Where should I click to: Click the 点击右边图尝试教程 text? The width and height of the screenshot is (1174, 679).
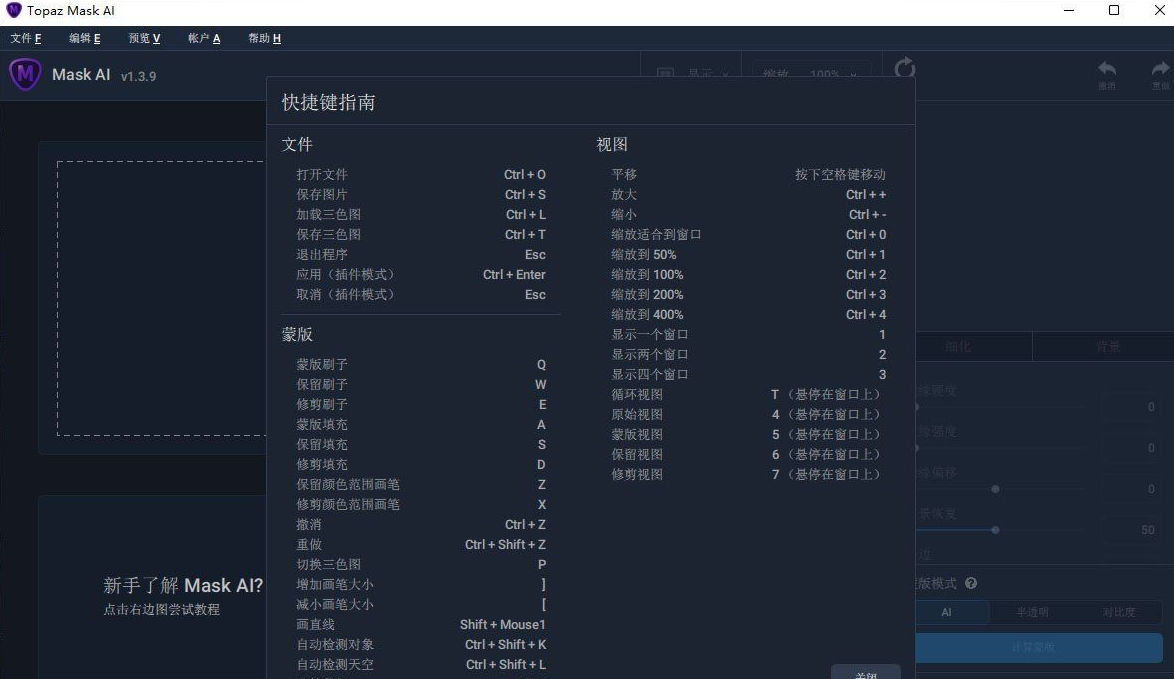(162, 609)
